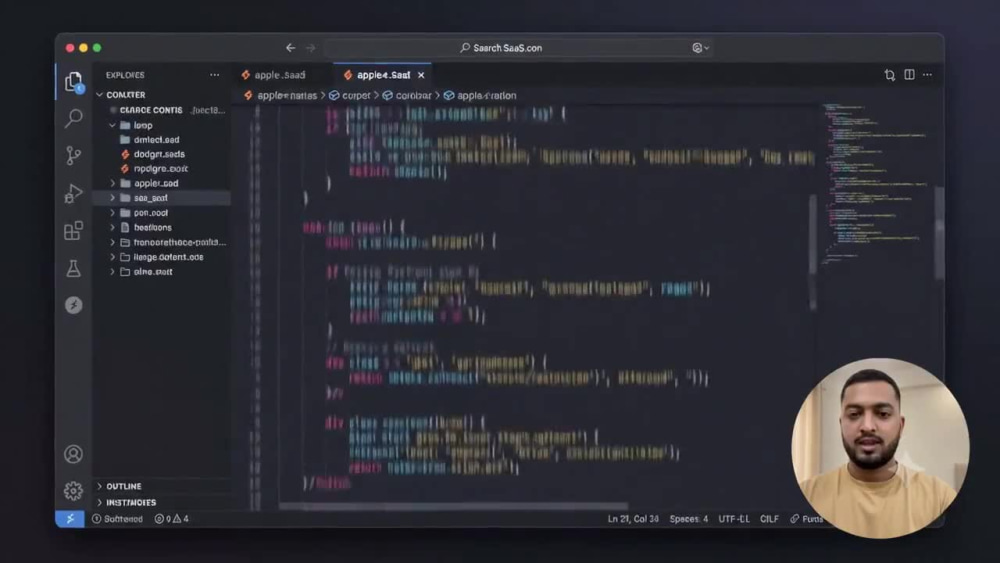Expand the folder starting with fronoerethoce
1000x563 pixels.
[x=112, y=242]
